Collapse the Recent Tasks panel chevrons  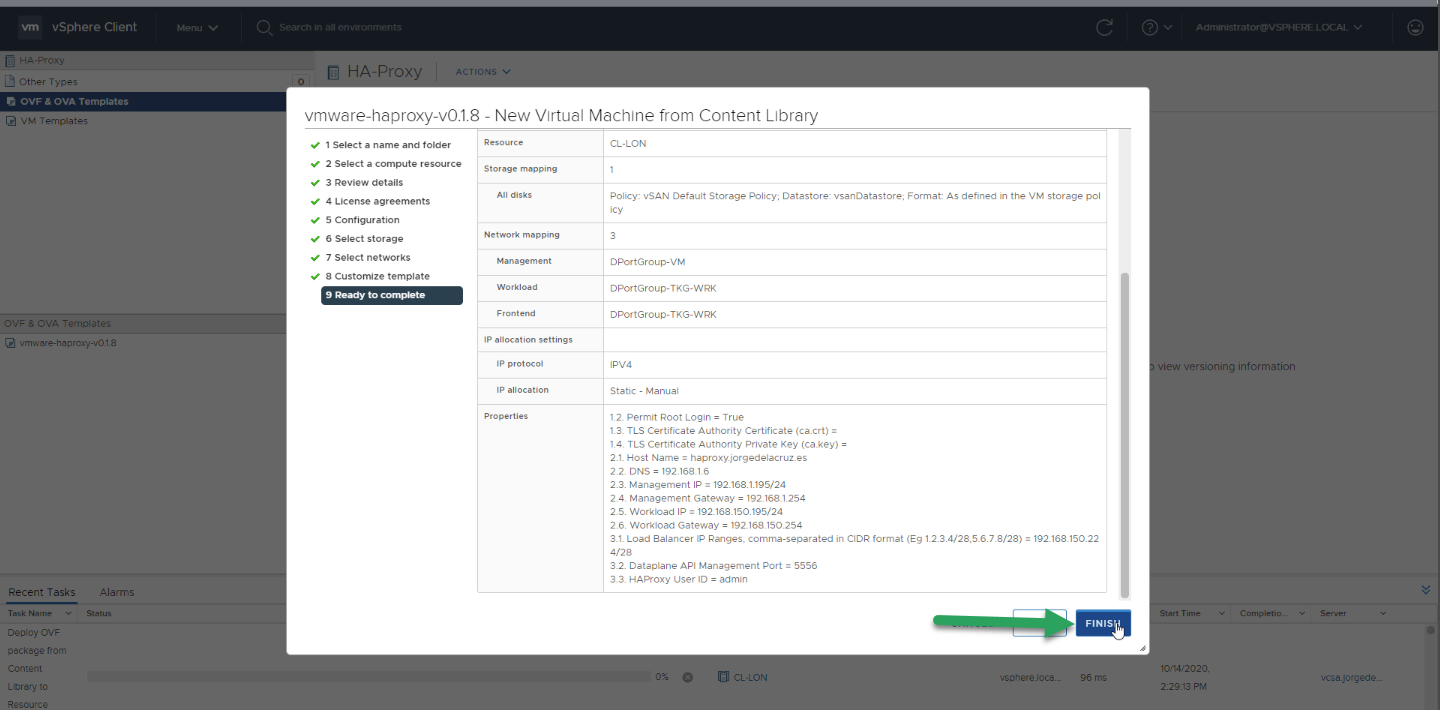(1426, 590)
